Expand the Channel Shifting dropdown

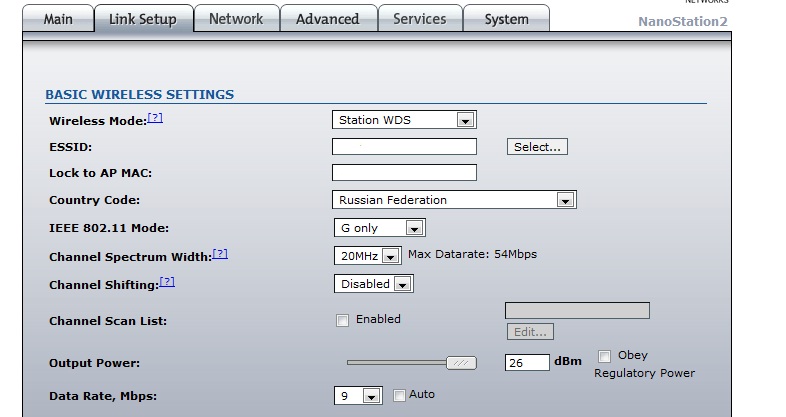pos(373,284)
